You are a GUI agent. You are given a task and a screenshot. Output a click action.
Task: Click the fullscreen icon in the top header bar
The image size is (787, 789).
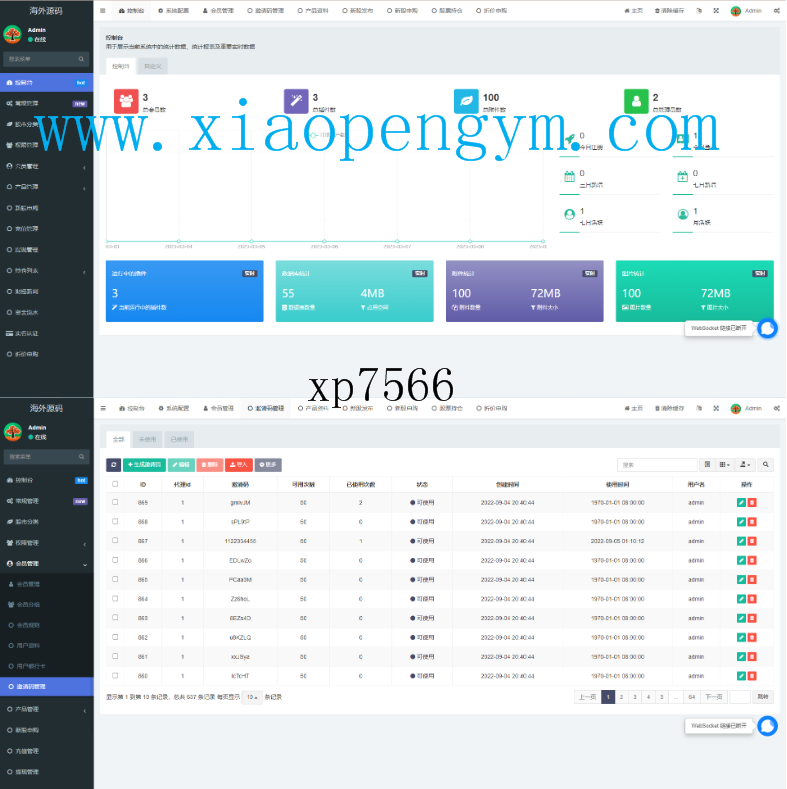(x=716, y=10)
